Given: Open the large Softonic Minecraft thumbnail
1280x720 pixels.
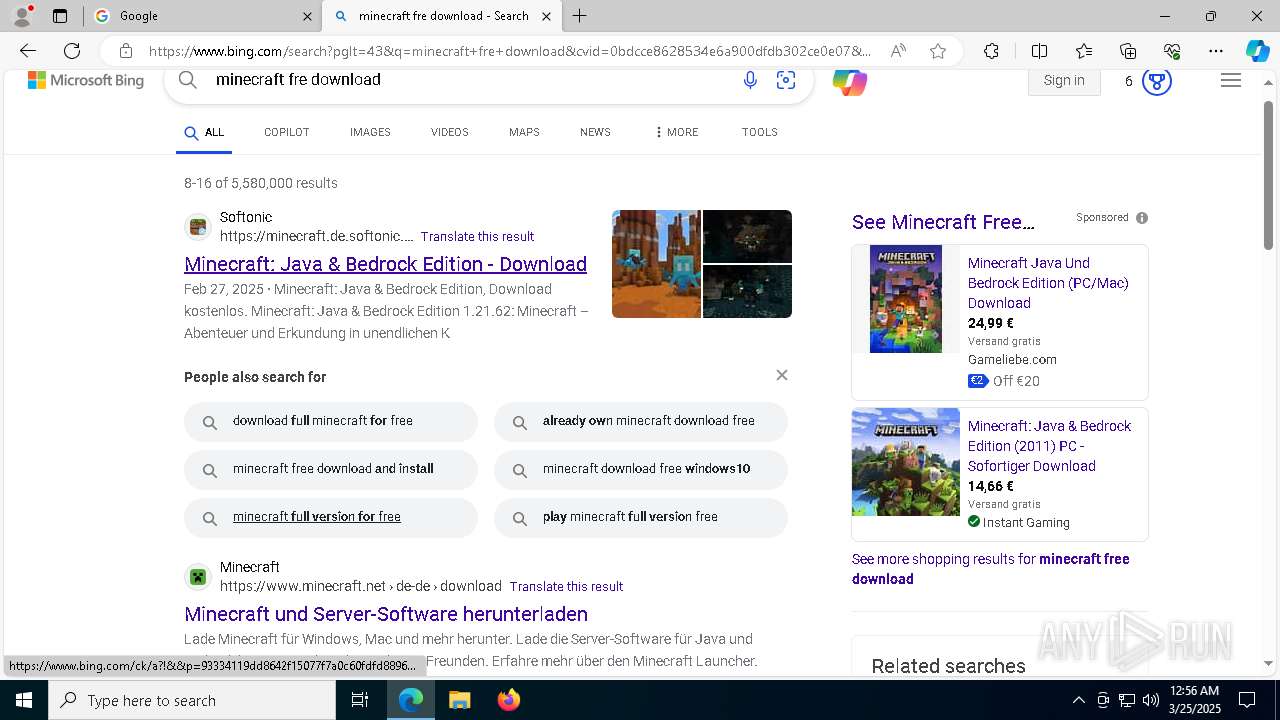Looking at the screenshot, I should tap(656, 264).
